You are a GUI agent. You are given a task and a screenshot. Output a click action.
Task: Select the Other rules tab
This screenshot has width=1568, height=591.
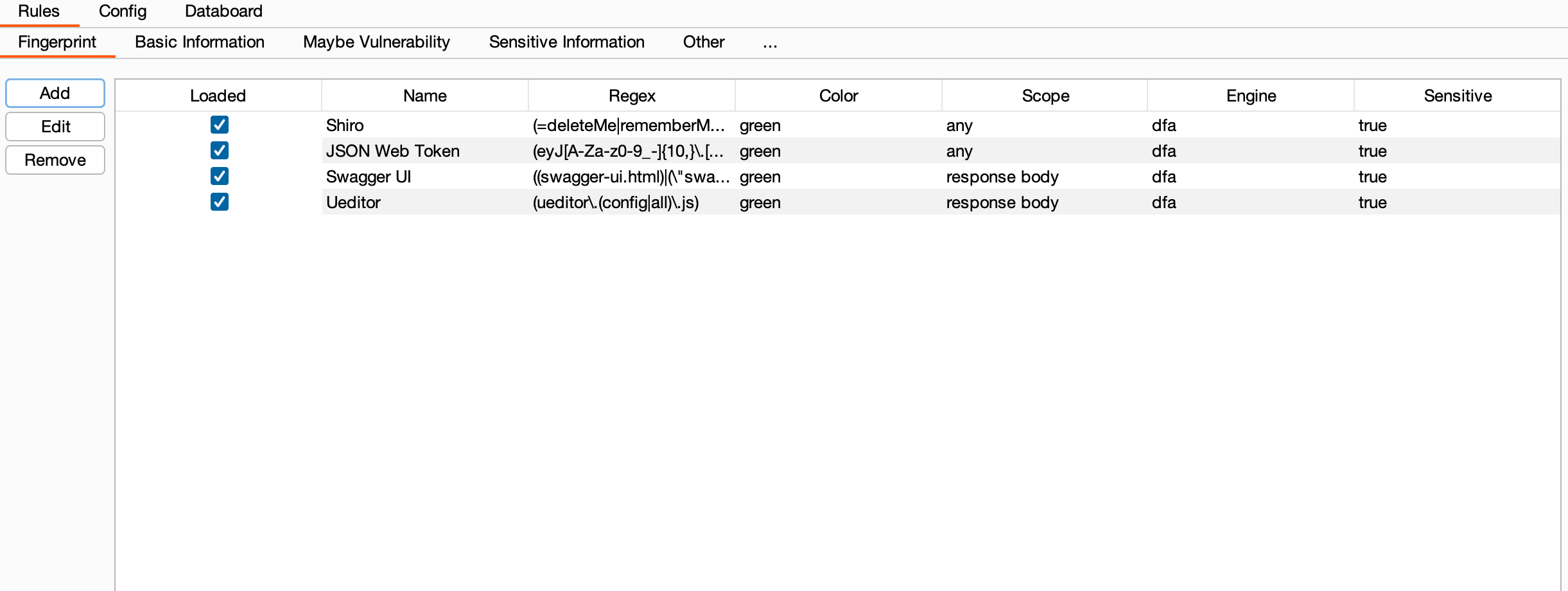(704, 42)
